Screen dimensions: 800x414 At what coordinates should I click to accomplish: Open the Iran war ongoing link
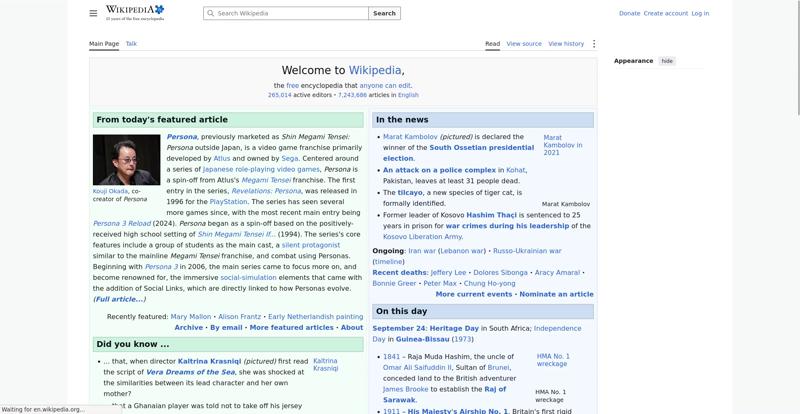click(422, 251)
